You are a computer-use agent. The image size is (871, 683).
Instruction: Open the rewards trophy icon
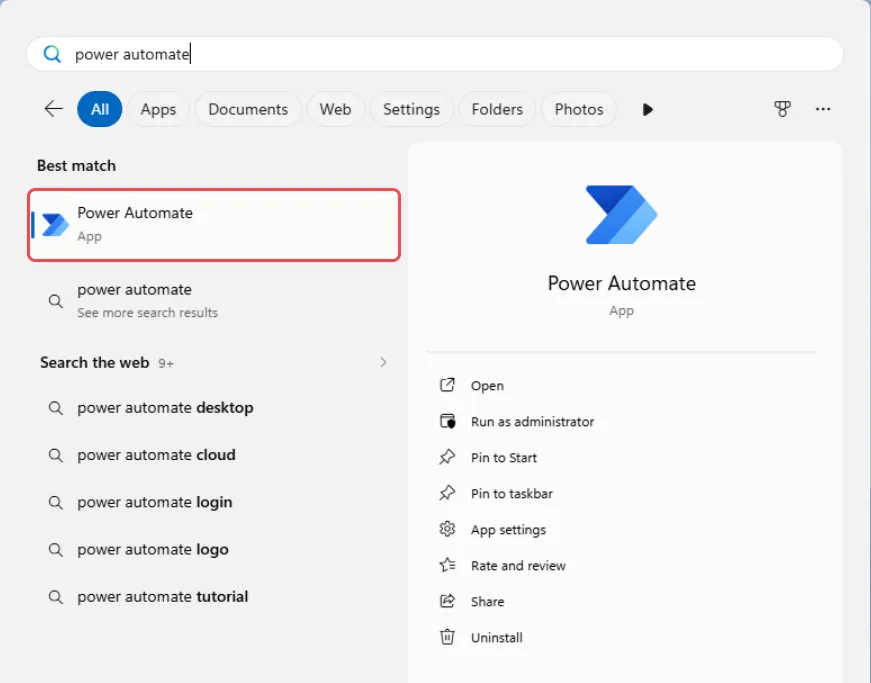(782, 109)
